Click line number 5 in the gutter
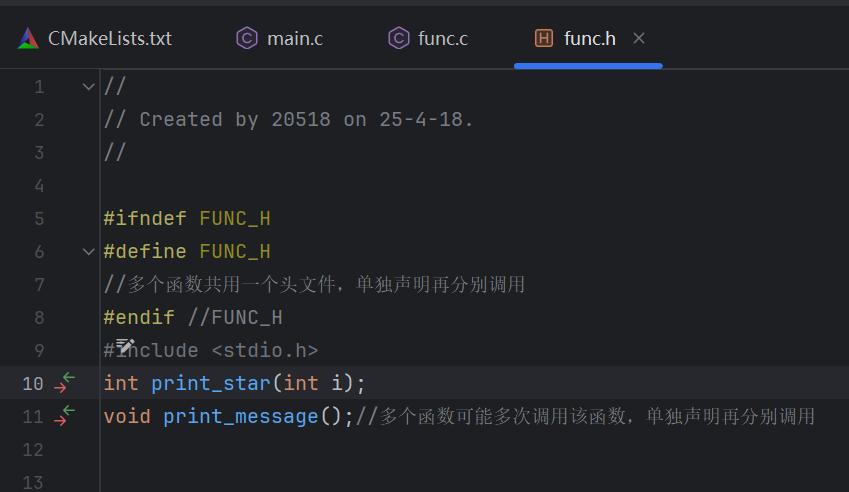 click(39, 219)
